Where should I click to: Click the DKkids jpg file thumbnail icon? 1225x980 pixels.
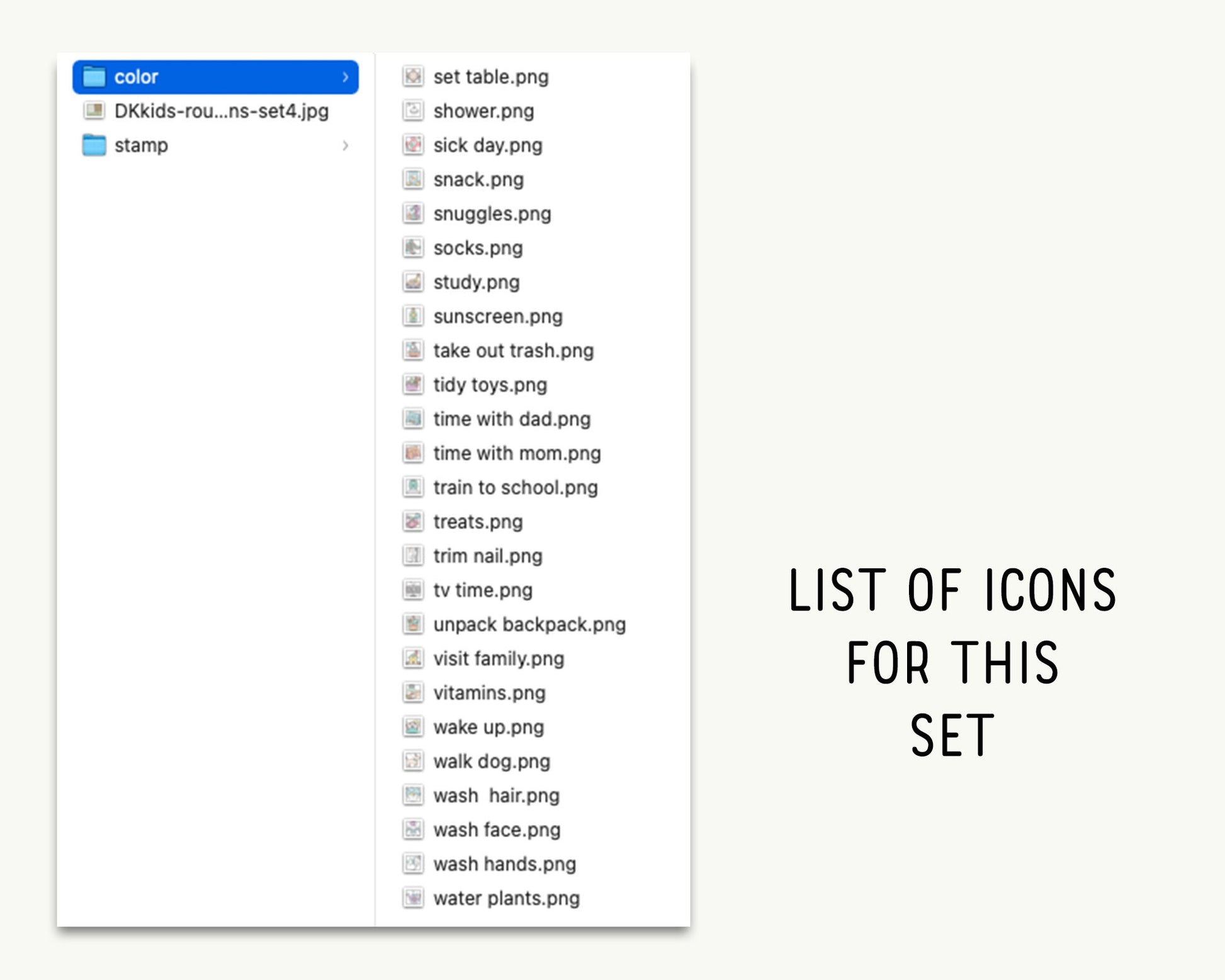94,111
